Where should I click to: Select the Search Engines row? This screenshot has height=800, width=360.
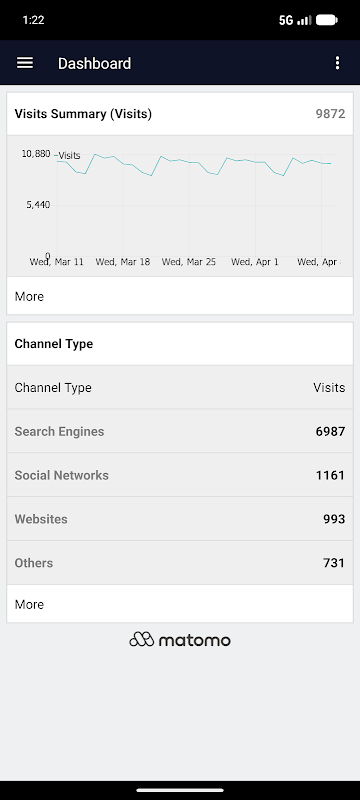[x=180, y=431]
